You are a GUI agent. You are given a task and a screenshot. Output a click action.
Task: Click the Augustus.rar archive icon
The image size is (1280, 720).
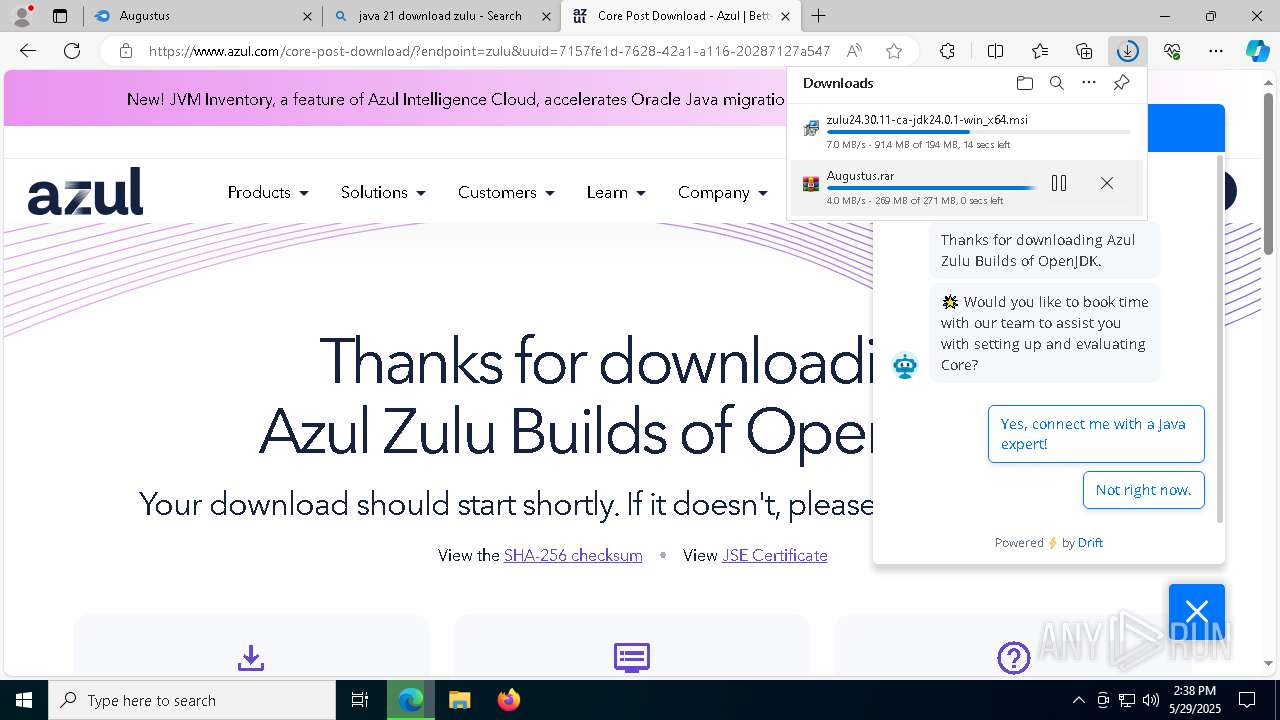(x=811, y=184)
